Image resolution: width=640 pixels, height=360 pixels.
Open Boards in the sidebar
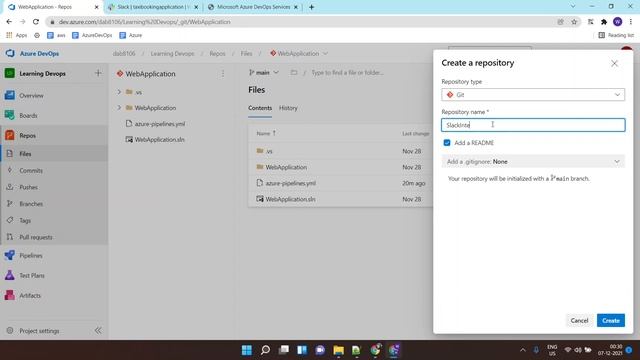point(28,116)
